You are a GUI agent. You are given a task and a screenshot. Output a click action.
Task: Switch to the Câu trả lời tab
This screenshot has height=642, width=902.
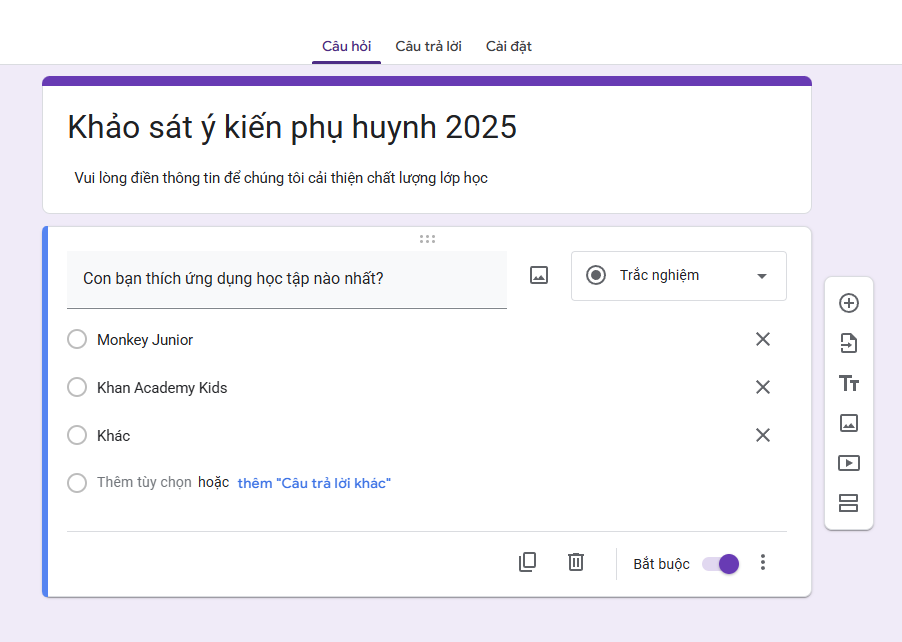tap(428, 46)
